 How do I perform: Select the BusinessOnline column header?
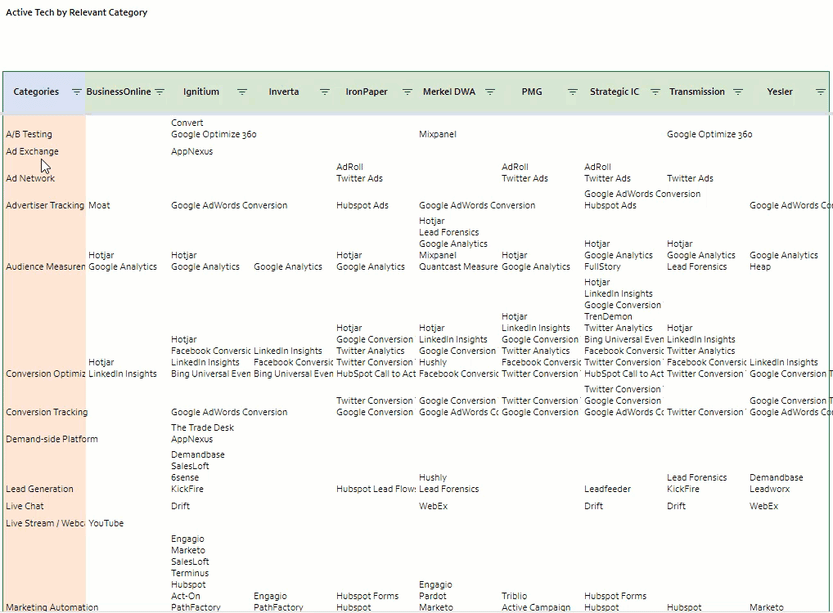pos(118,92)
